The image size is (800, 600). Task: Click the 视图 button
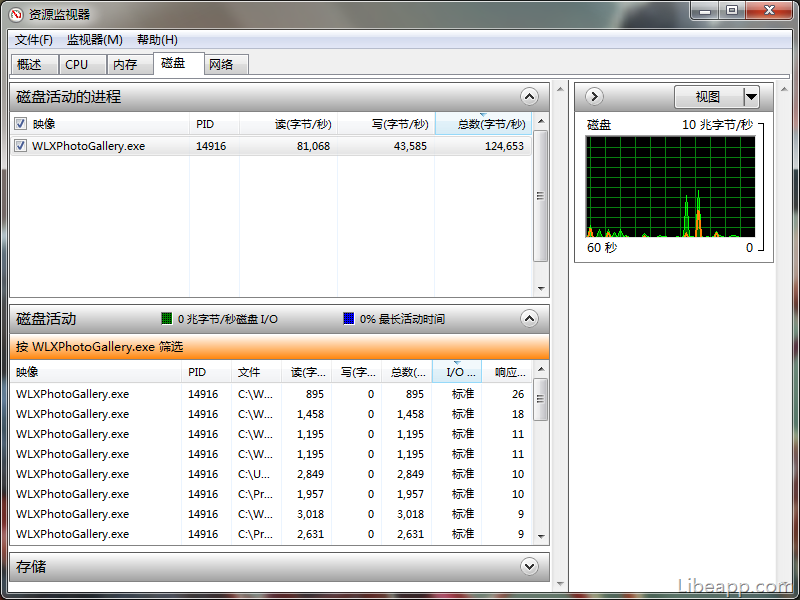709,96
